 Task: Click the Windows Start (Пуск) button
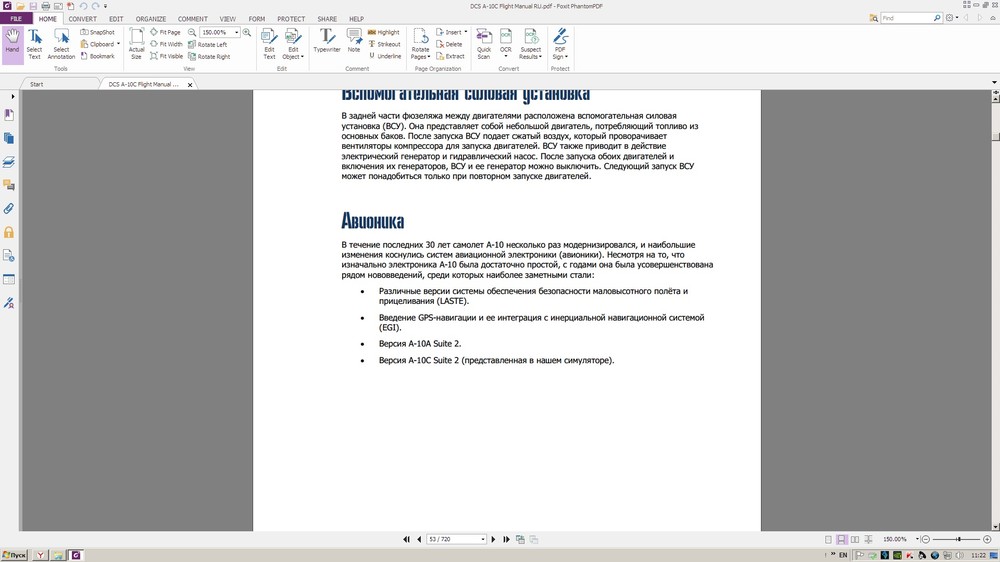pos(15,555)
